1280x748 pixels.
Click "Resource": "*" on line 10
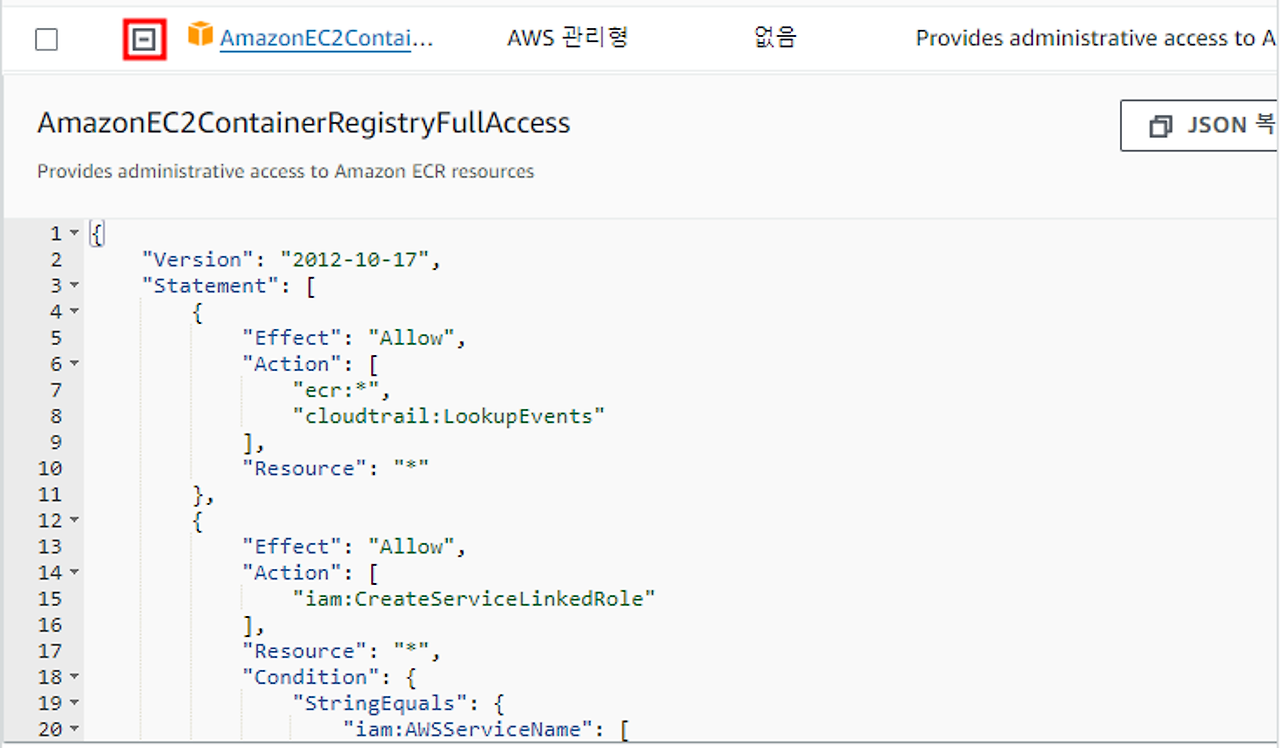[x=335, y=468]
